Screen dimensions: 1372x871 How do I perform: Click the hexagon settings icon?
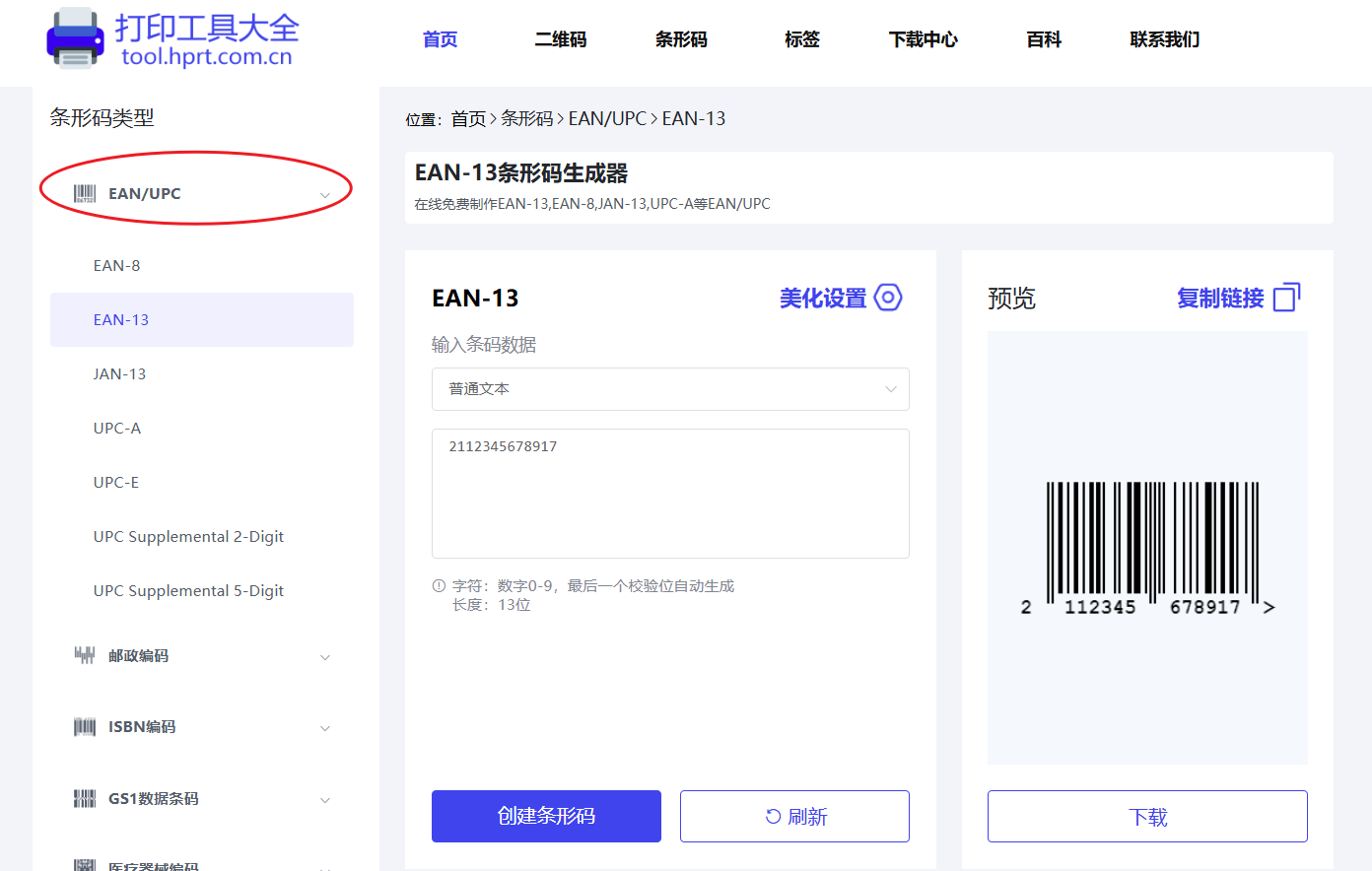click(x=888, y=298)
